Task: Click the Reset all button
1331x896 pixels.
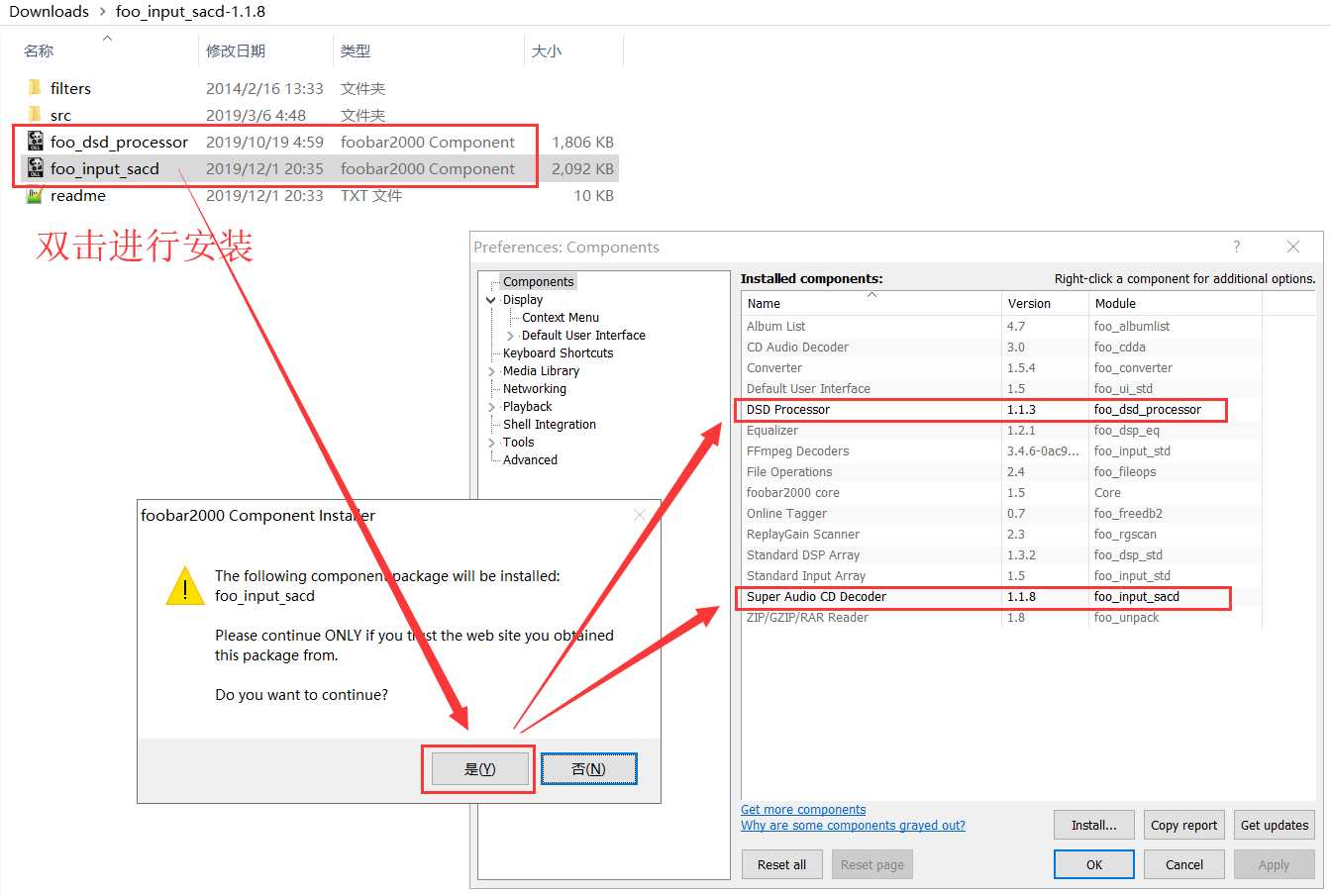Action: (782, 864)
